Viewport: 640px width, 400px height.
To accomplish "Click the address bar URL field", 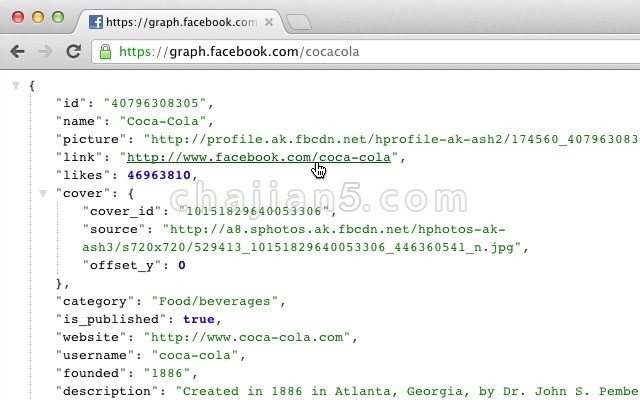I will click(x=366, y=52).
